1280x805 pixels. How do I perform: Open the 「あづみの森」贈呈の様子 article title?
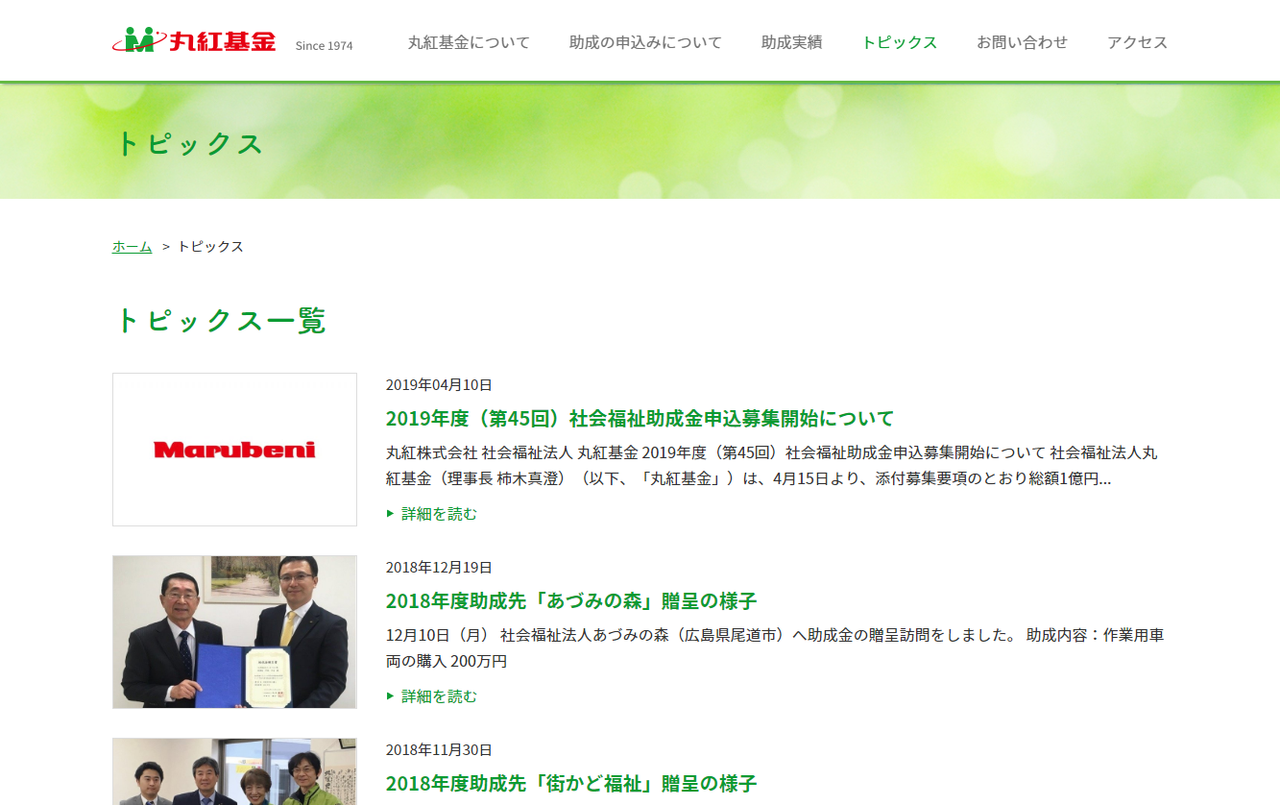pos(571,601)
